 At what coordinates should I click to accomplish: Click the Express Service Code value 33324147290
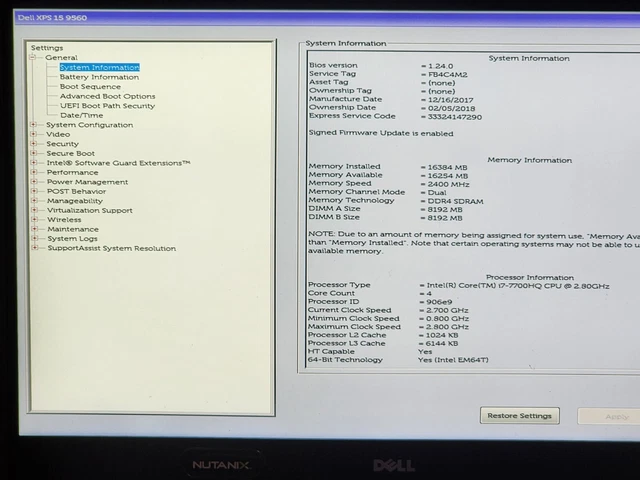455,117
